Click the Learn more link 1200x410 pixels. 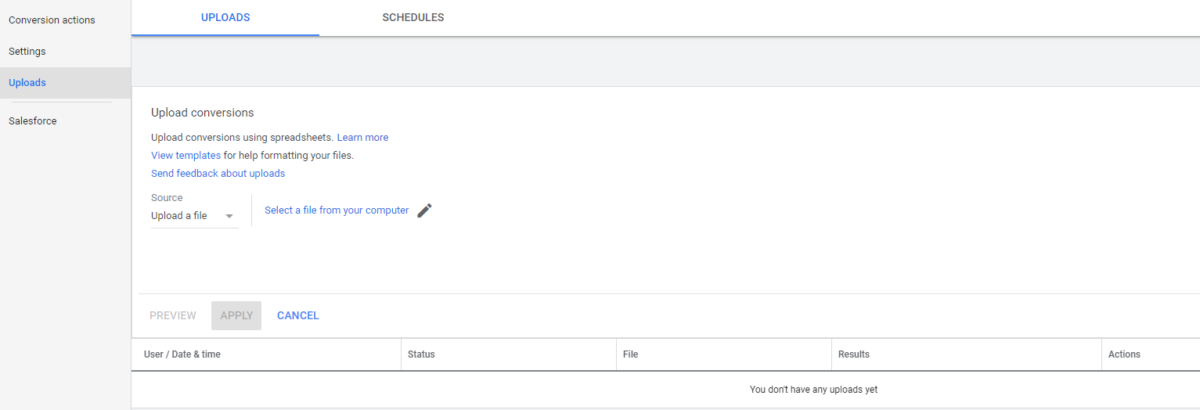[362, 137]
